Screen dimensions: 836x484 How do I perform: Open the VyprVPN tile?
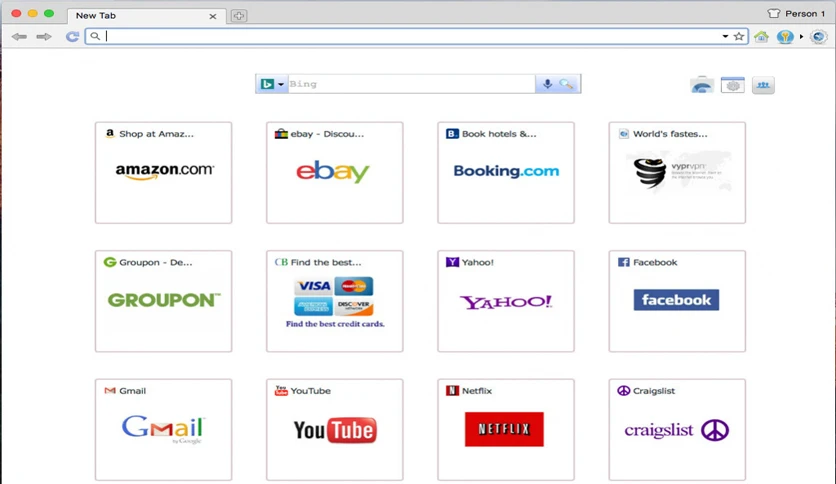677,173
